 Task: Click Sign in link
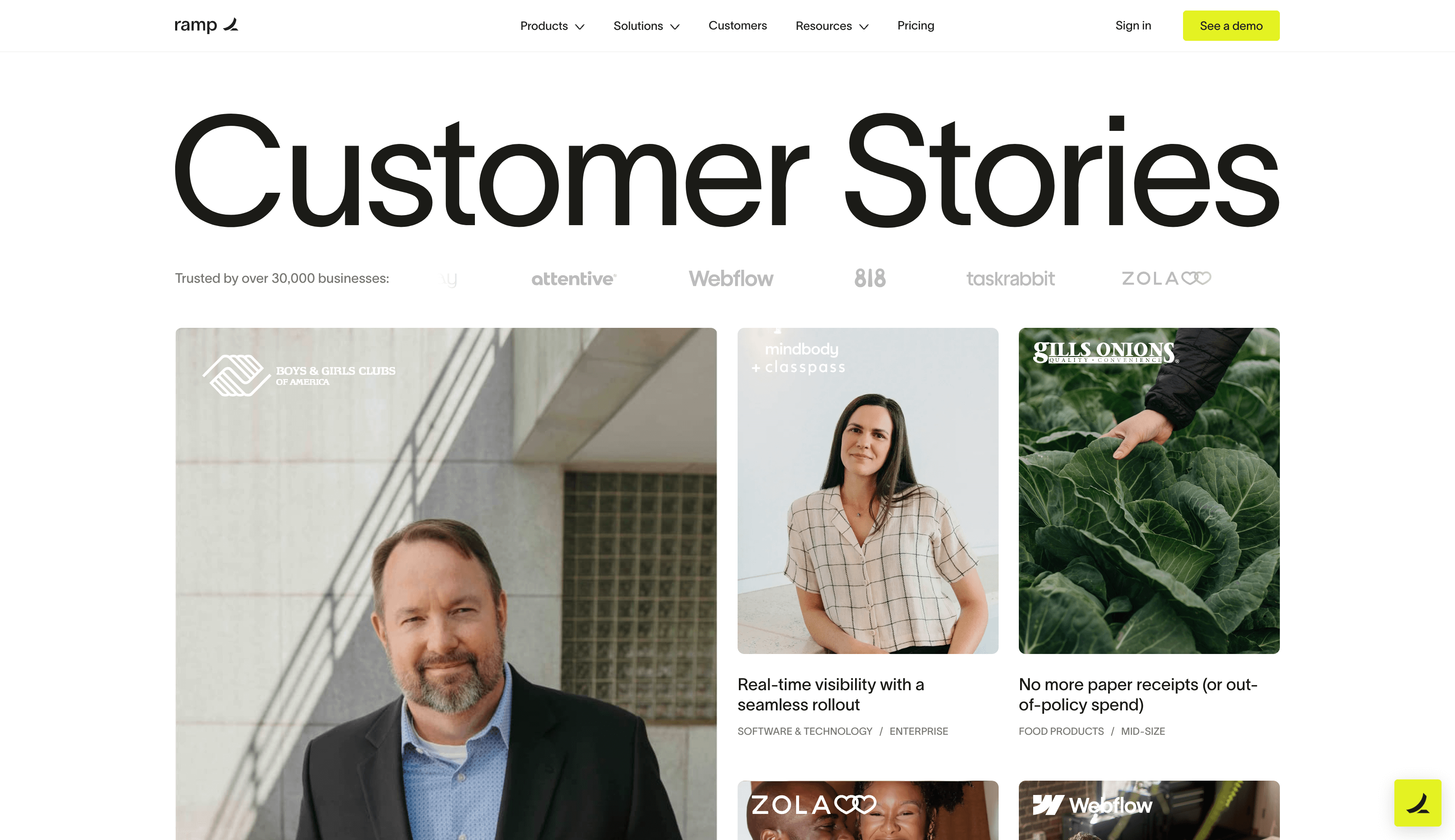tap(1133, 25)
